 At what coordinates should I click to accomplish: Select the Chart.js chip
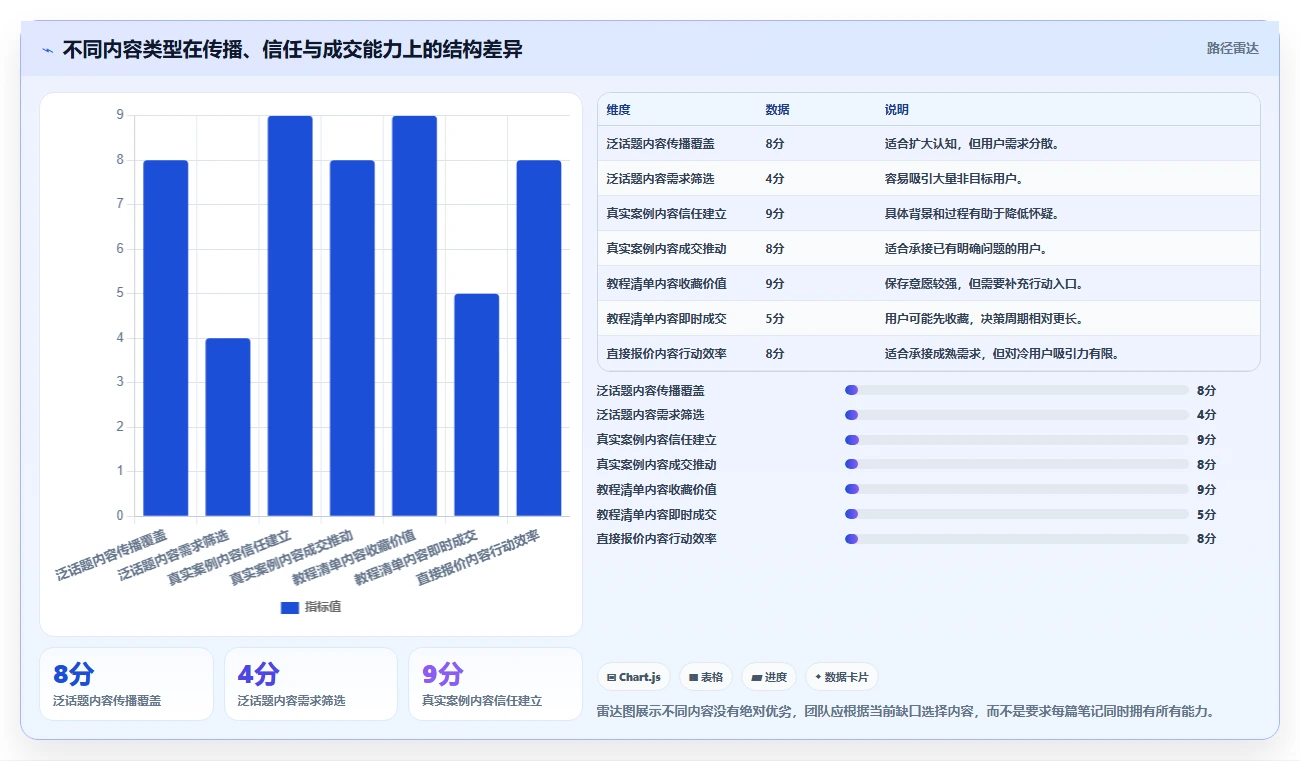click(634, 677)
